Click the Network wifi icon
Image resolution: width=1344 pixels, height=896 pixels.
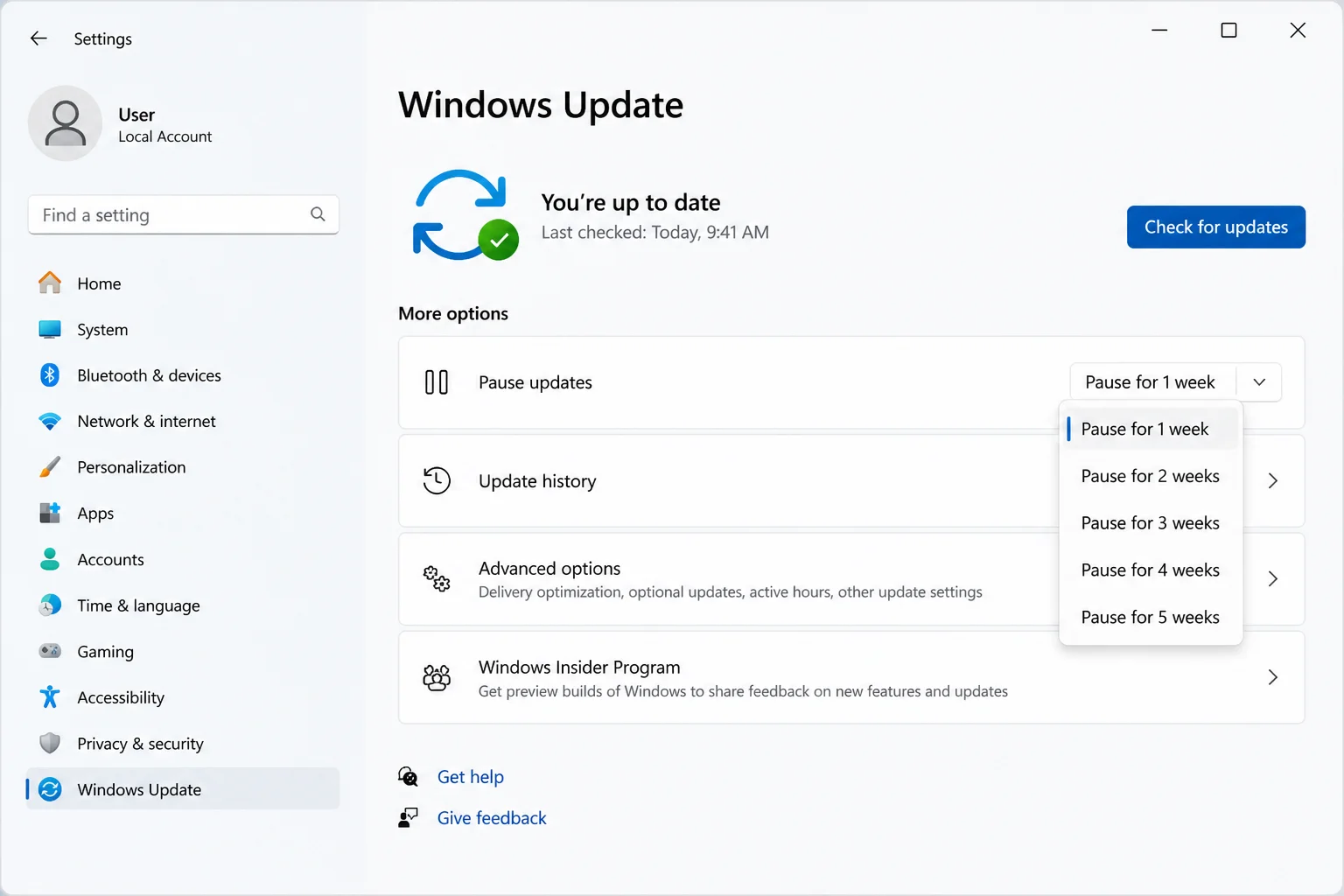click(50, 422)
